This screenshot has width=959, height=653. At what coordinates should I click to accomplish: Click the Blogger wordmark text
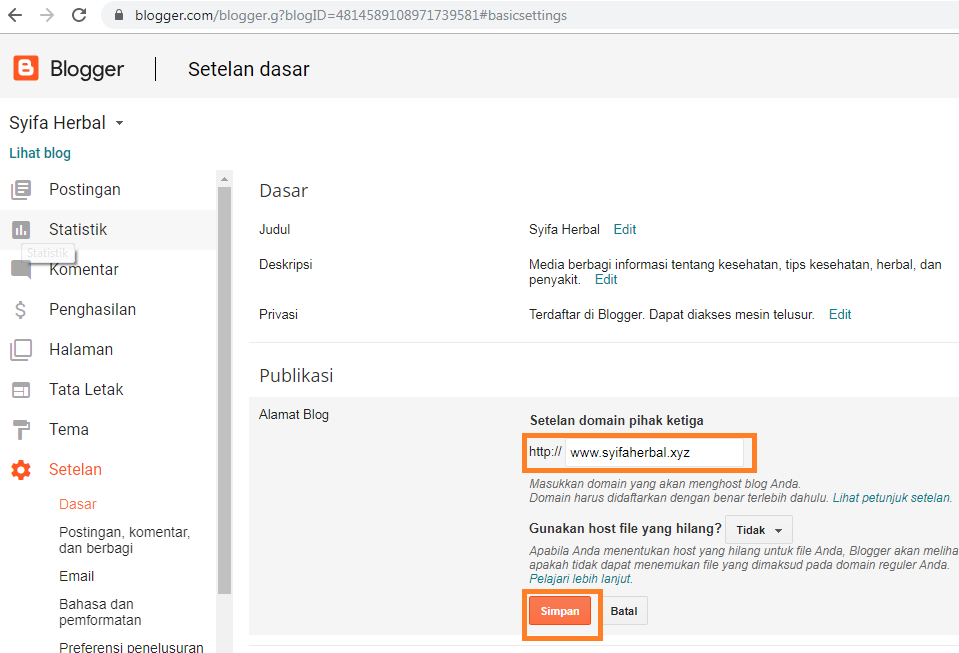point(87,69)
